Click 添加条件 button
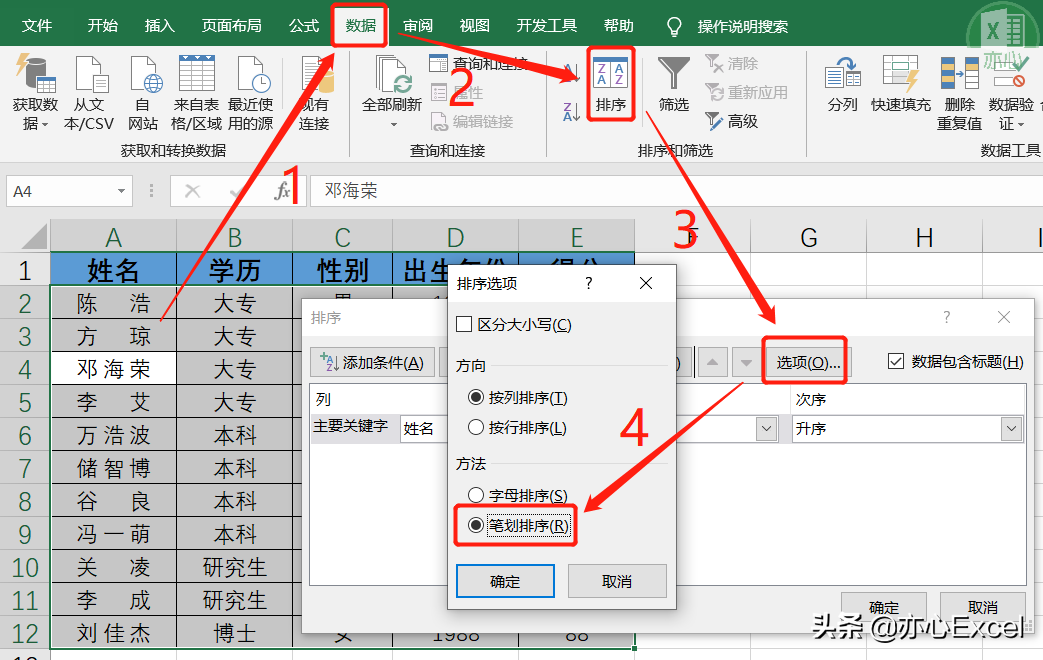The width and height of the screenshot is (1043, 660). coord(372,363)
